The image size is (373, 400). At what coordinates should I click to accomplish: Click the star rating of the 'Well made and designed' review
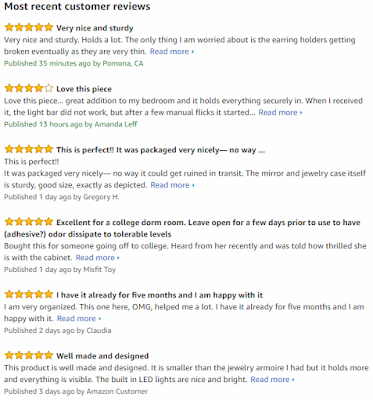pos(29,355)
